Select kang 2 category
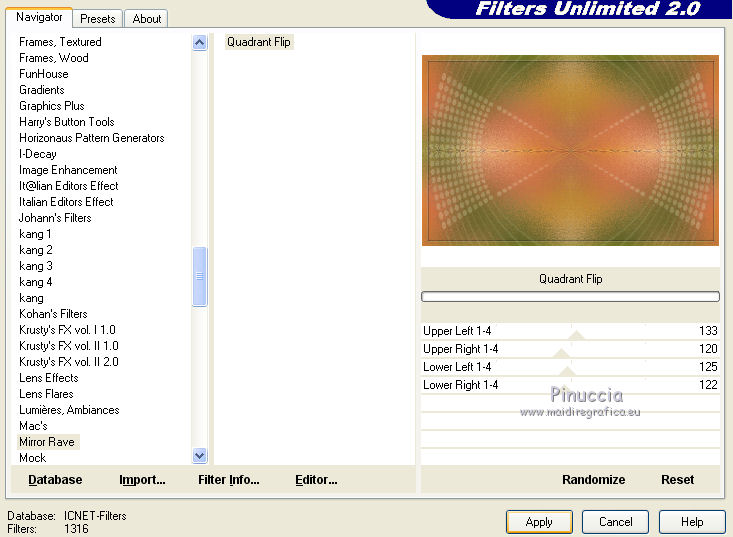 [36, 250]
